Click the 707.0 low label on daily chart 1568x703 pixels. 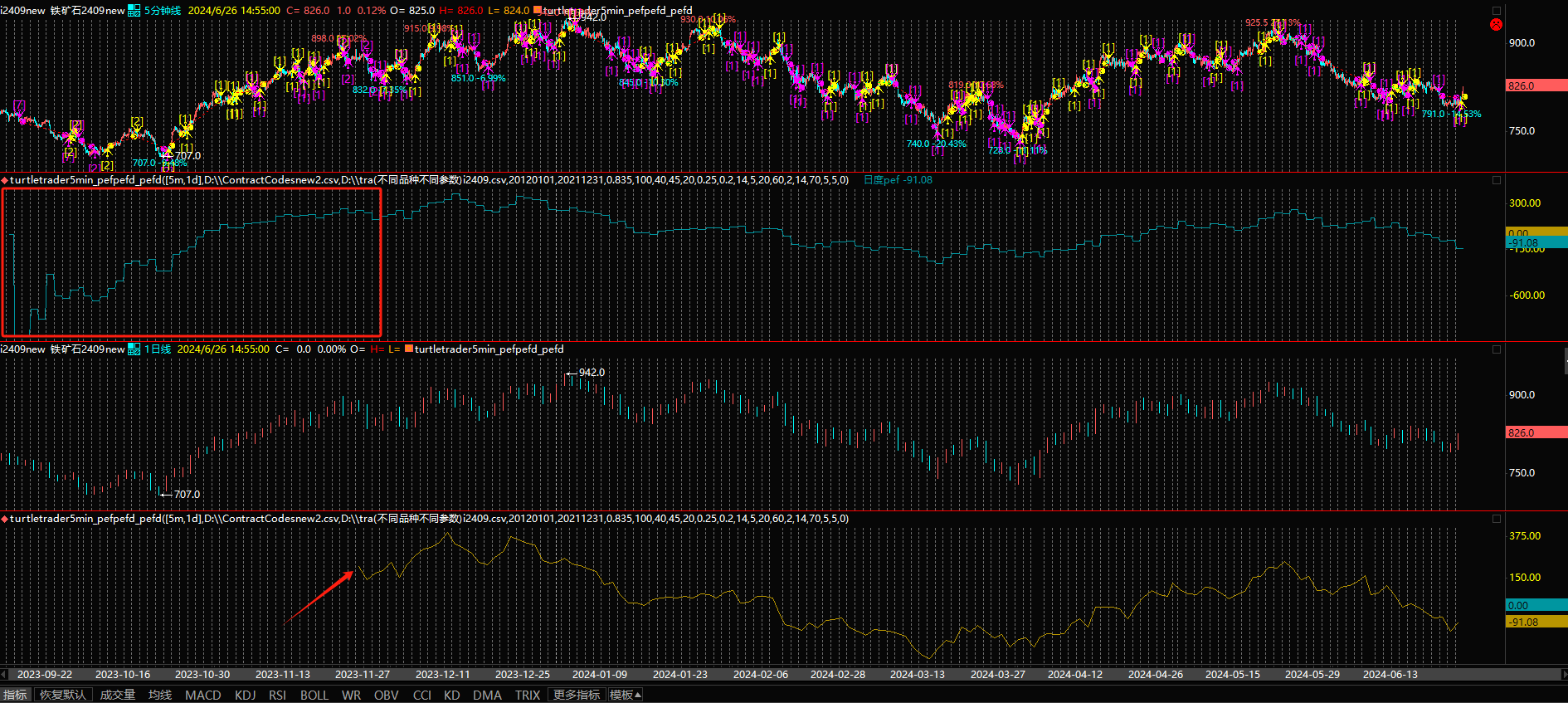(187, 495)
